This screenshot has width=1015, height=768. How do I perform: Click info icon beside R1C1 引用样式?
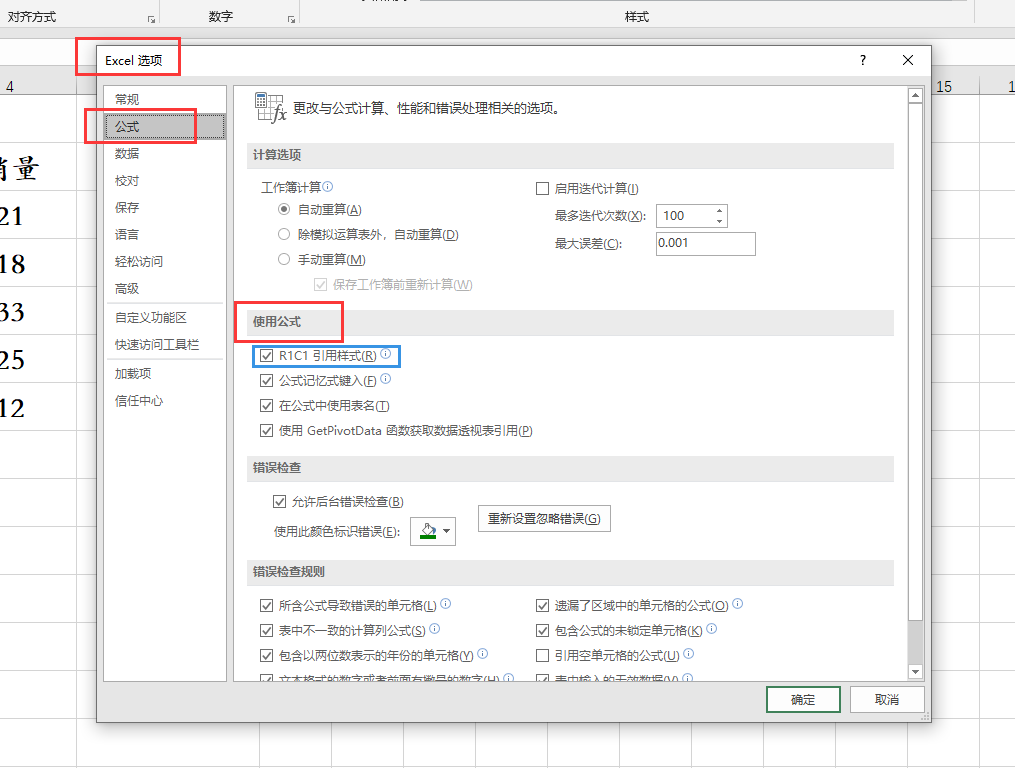point(385,354)
